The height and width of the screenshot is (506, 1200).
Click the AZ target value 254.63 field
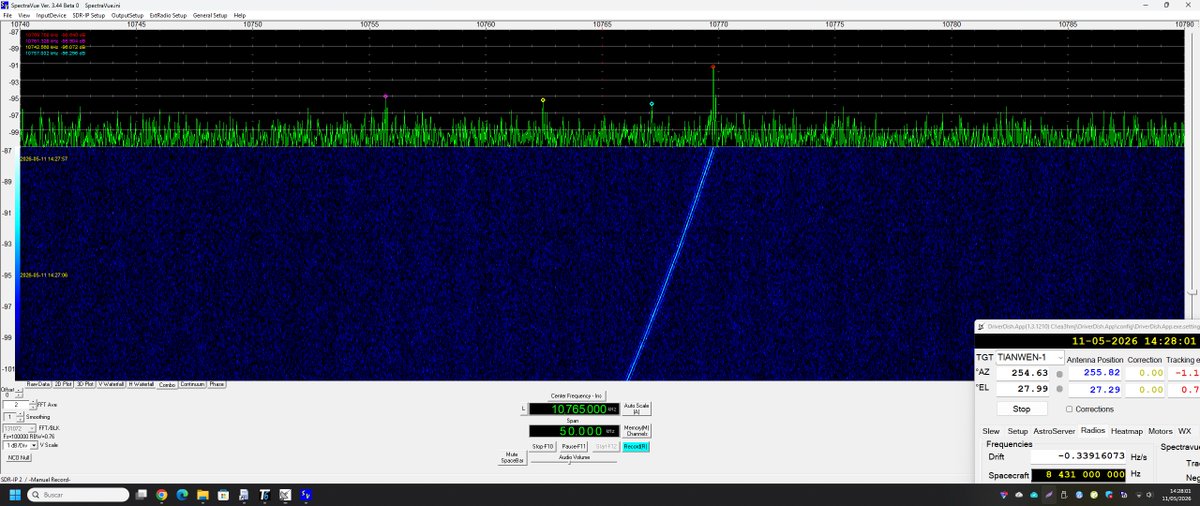pyautogui.click(x=1023, y=373)
